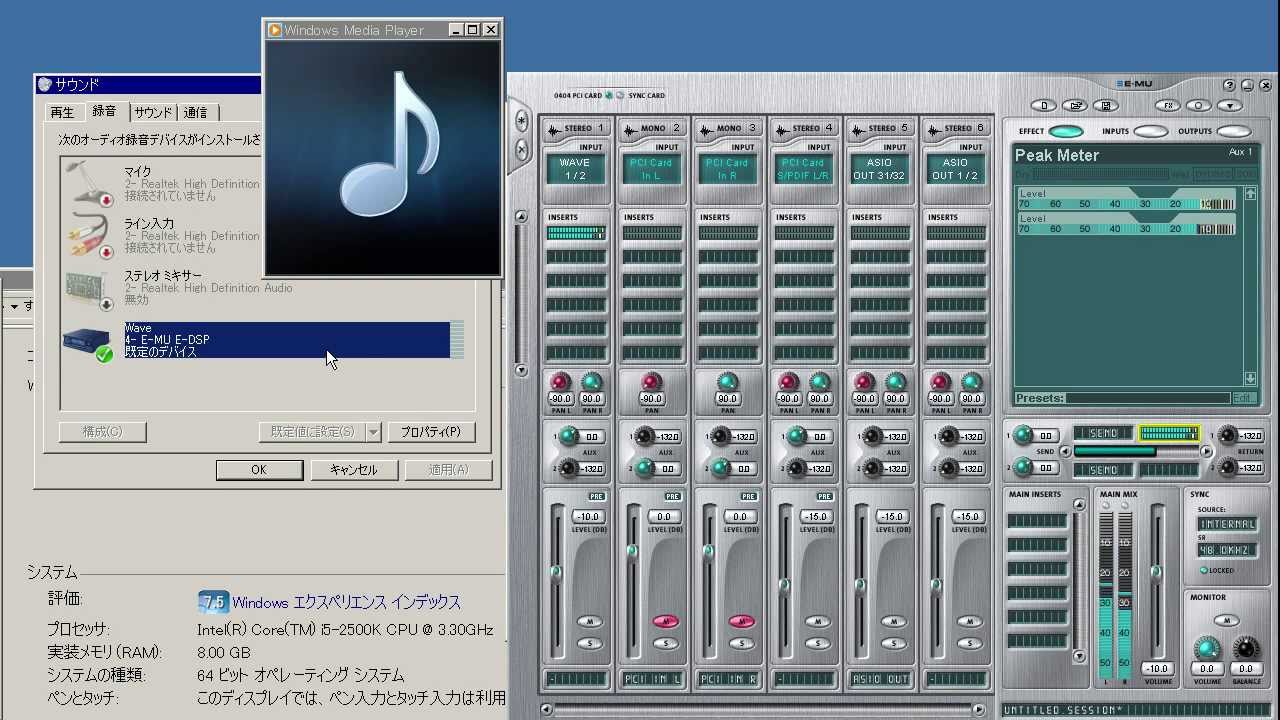Open the E-MU toolbar down-arrow menu

click(1229, 105)
